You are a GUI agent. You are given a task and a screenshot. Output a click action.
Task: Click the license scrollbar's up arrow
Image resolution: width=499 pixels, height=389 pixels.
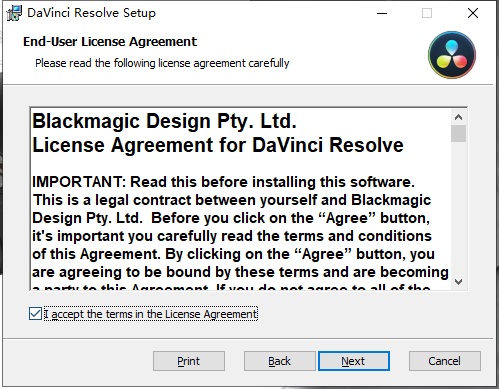coord(459,117)
